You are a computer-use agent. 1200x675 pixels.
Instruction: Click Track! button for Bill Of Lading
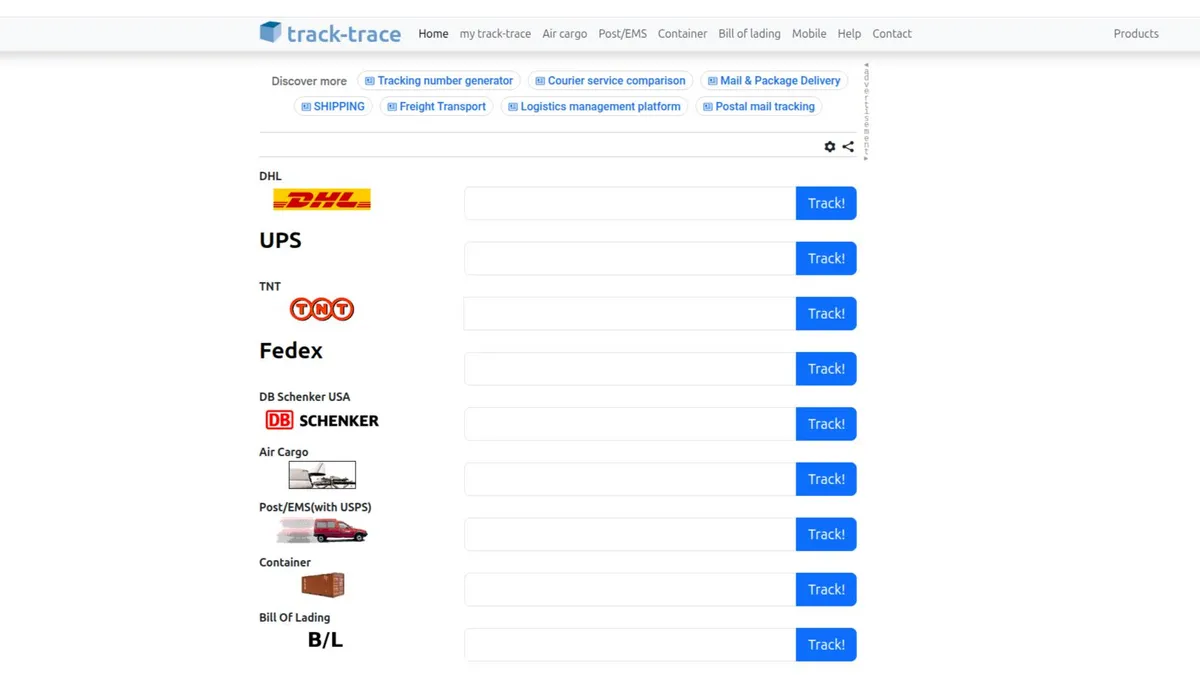click(x=826, y=644)
